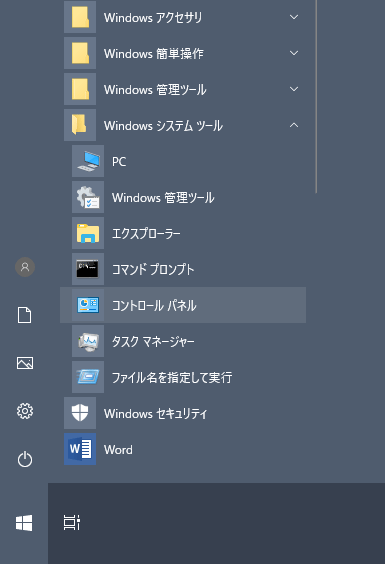
Task: Click the Windows 管理ツール gear icon
Action: (88, 197)
